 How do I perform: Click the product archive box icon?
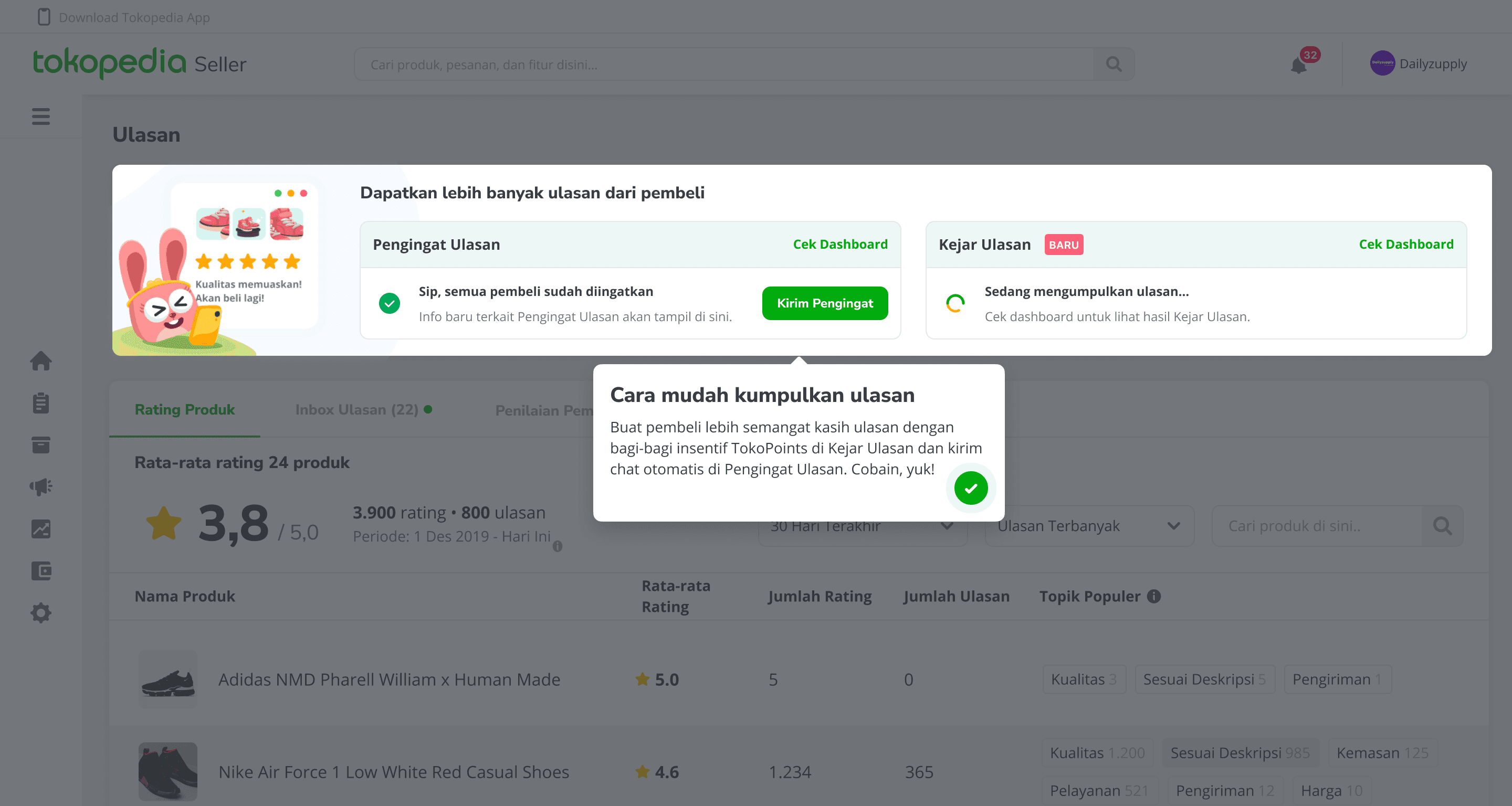click(x=41, y=445)
